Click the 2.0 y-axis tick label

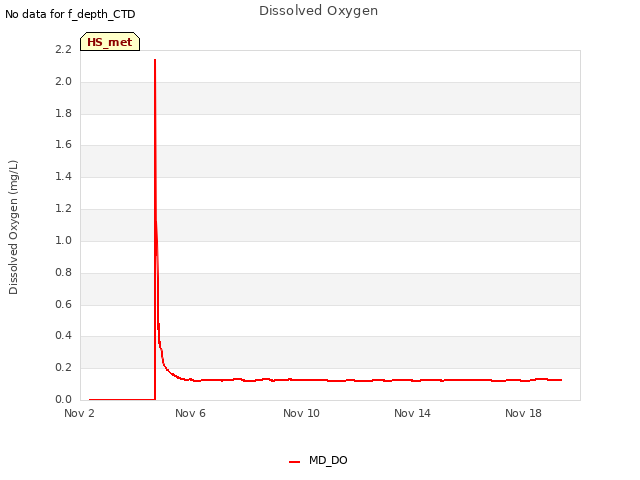(63, 81)
